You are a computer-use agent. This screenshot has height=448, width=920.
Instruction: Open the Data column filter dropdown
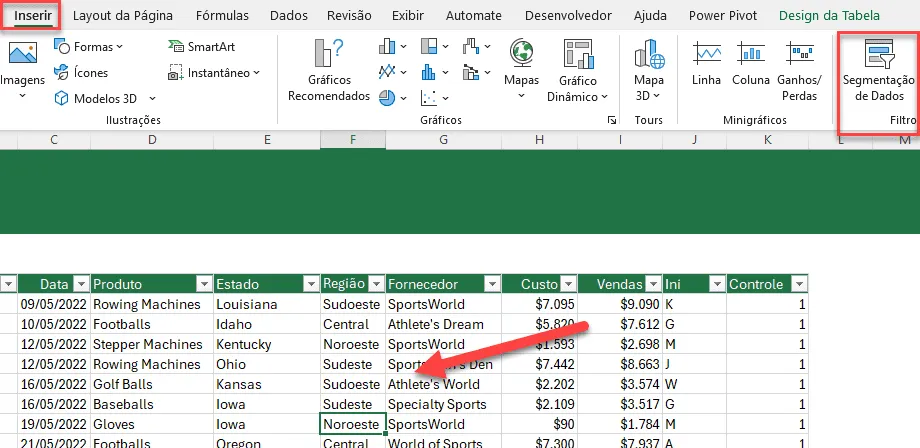click(x=82, y=284)
